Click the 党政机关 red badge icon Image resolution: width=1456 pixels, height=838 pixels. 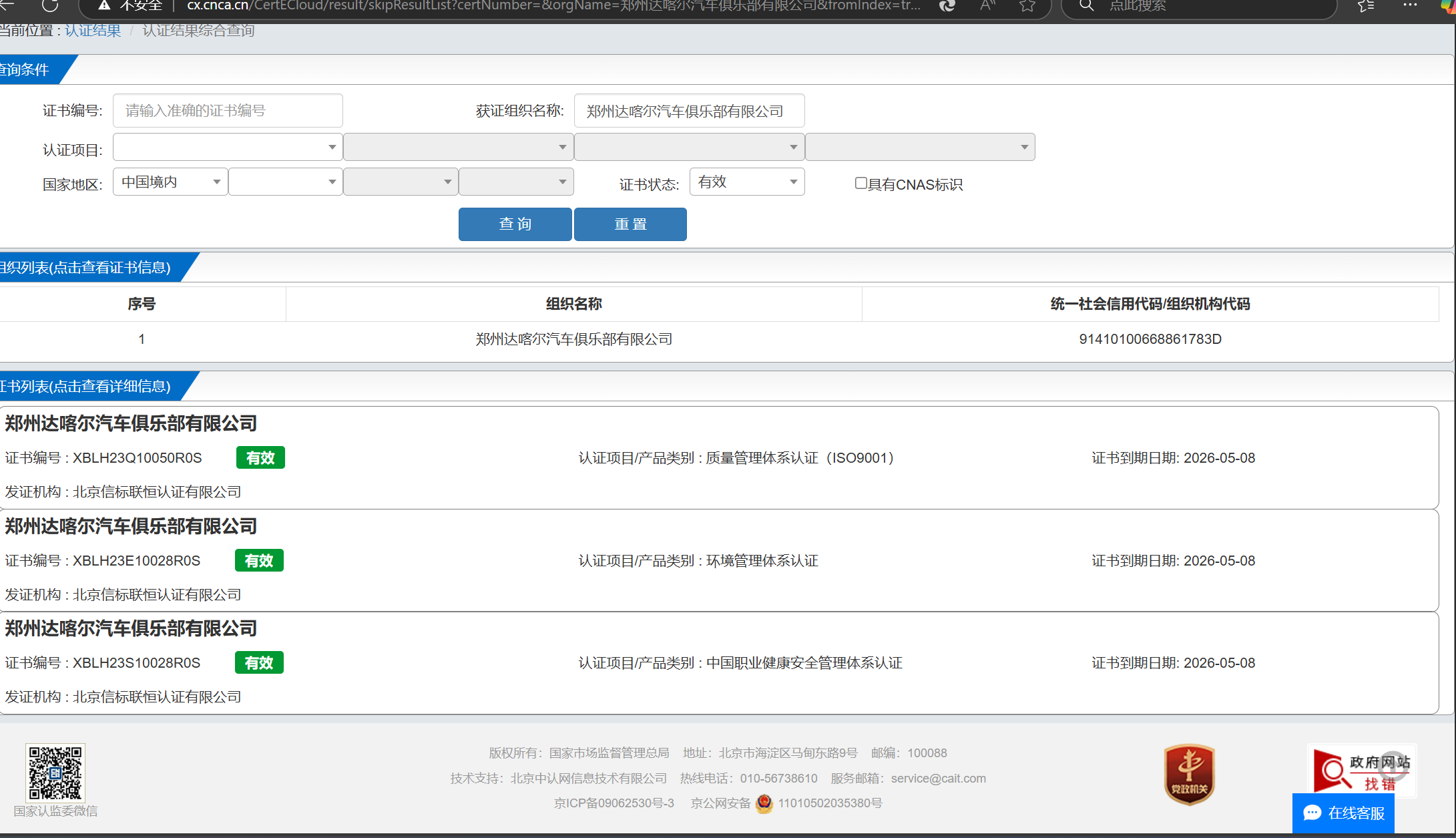coord(1189,774)
